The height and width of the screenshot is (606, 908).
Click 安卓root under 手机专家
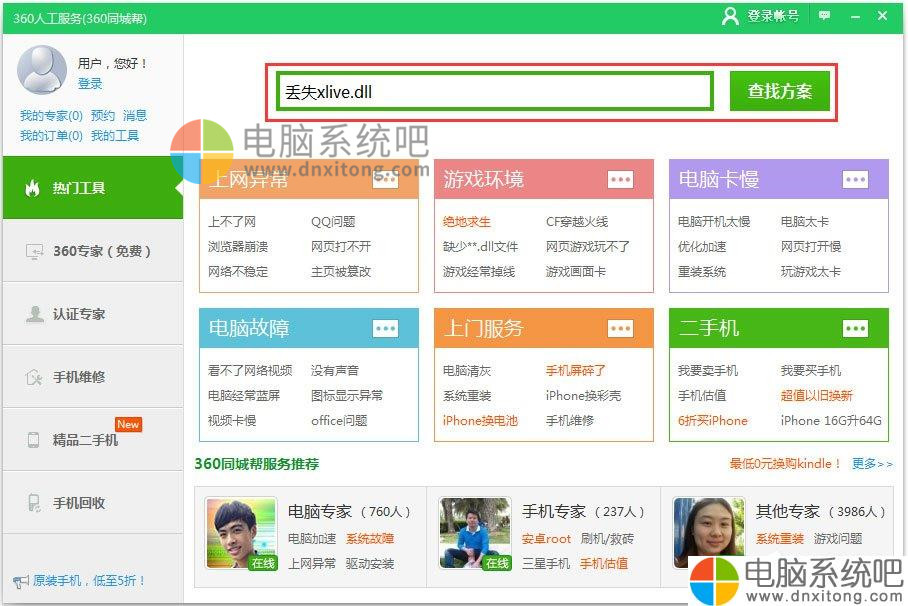546,539
